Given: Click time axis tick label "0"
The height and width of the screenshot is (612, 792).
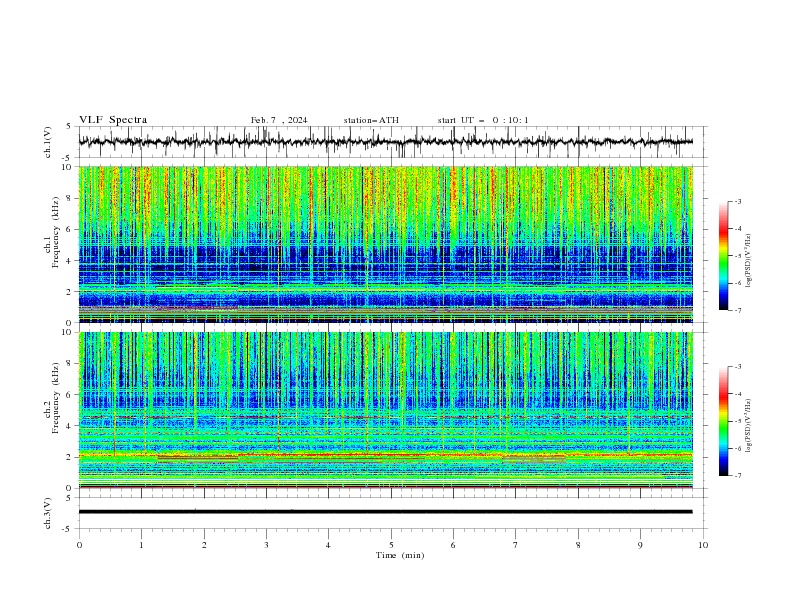Looking at the screenshot, I should (x=79, y=545).
